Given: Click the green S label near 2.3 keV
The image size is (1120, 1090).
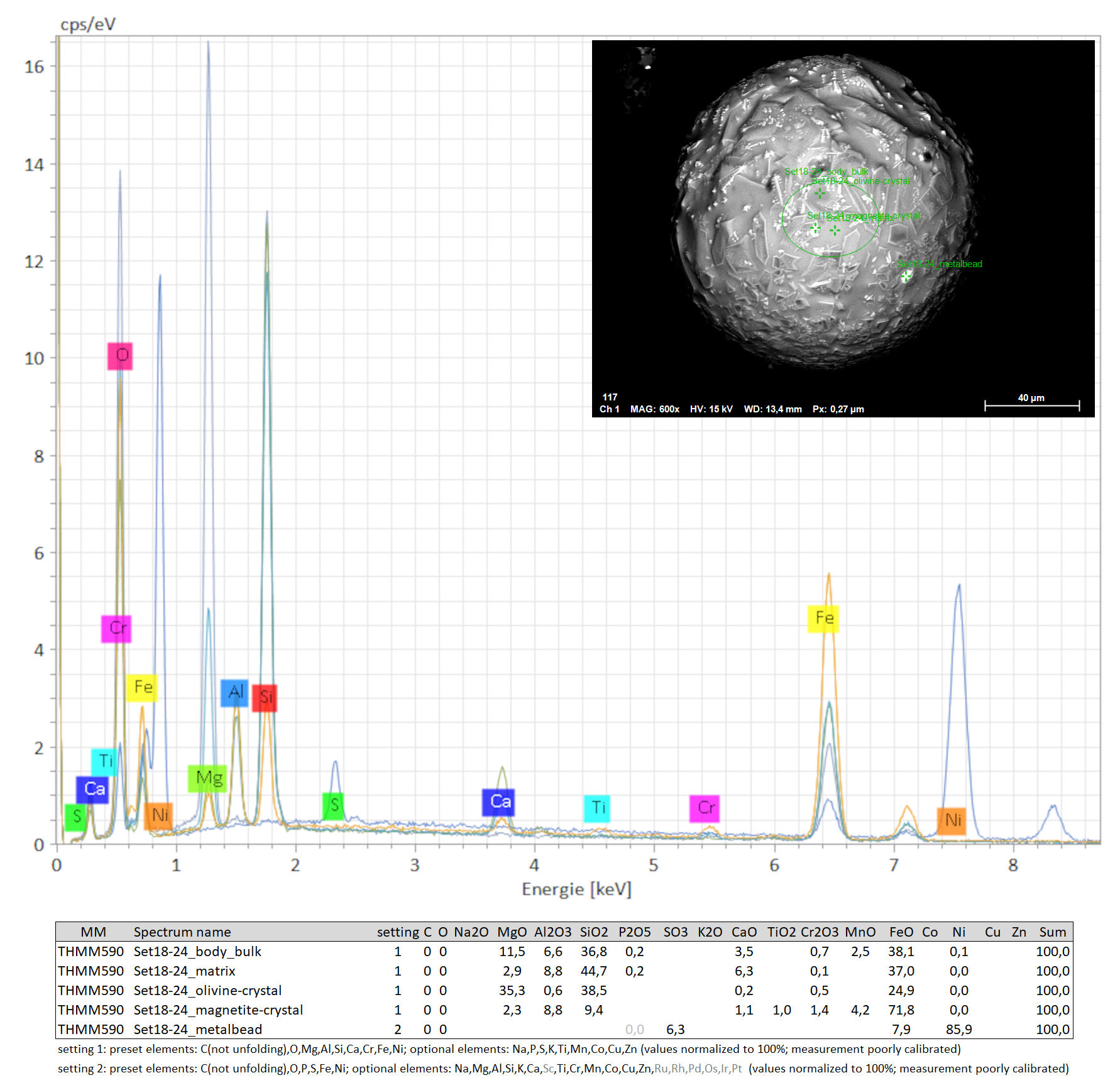Looking at the screenshot, I should (334, 806).
